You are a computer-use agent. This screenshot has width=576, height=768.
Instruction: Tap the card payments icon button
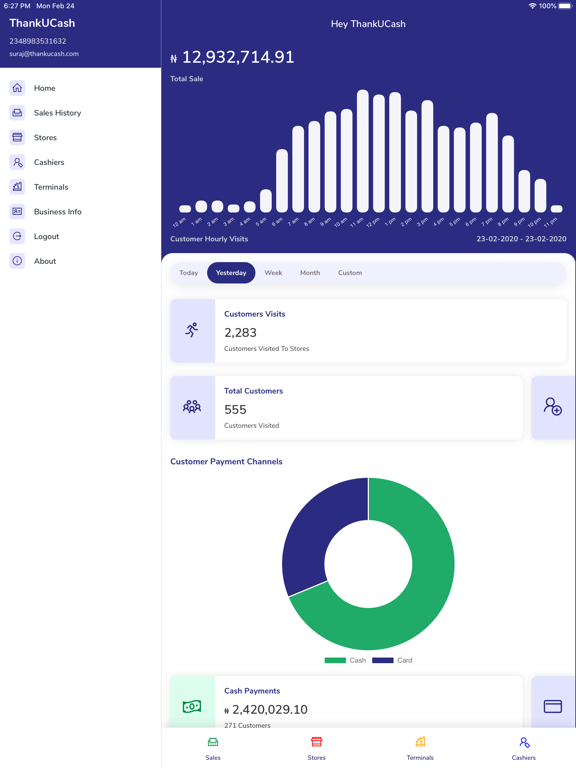552,706
